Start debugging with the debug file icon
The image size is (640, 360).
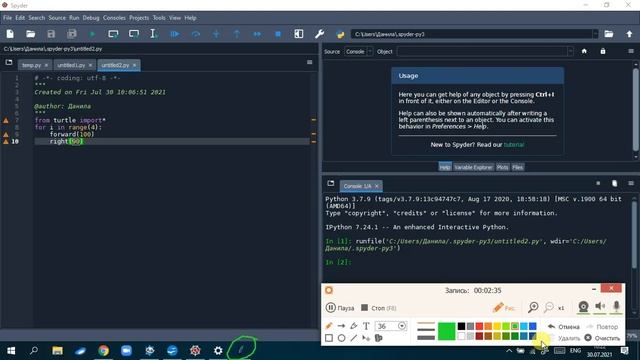175,34
